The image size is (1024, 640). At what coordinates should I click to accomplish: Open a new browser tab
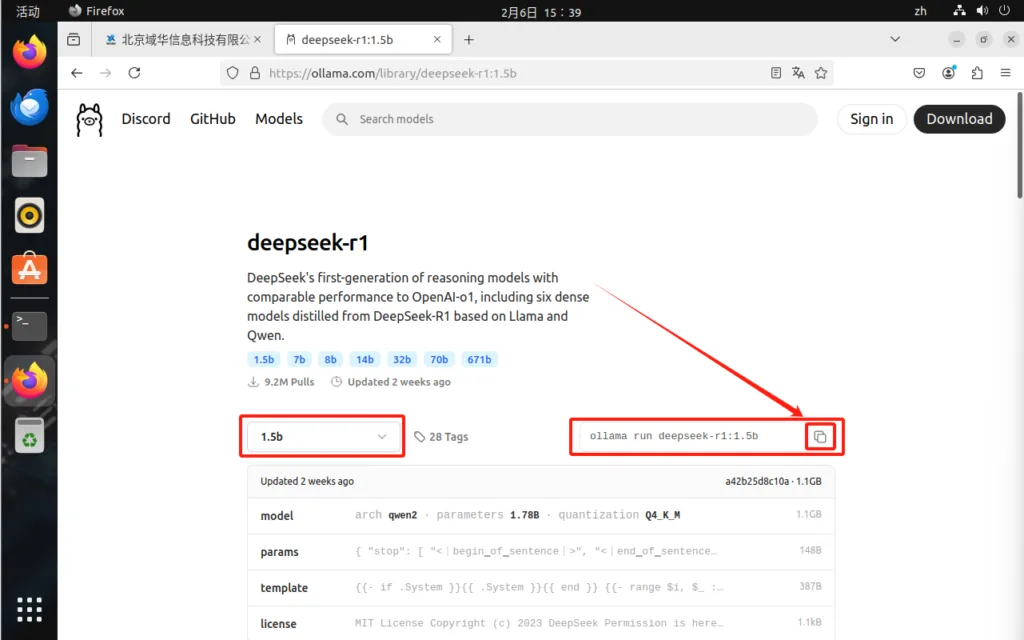(469, 40)
